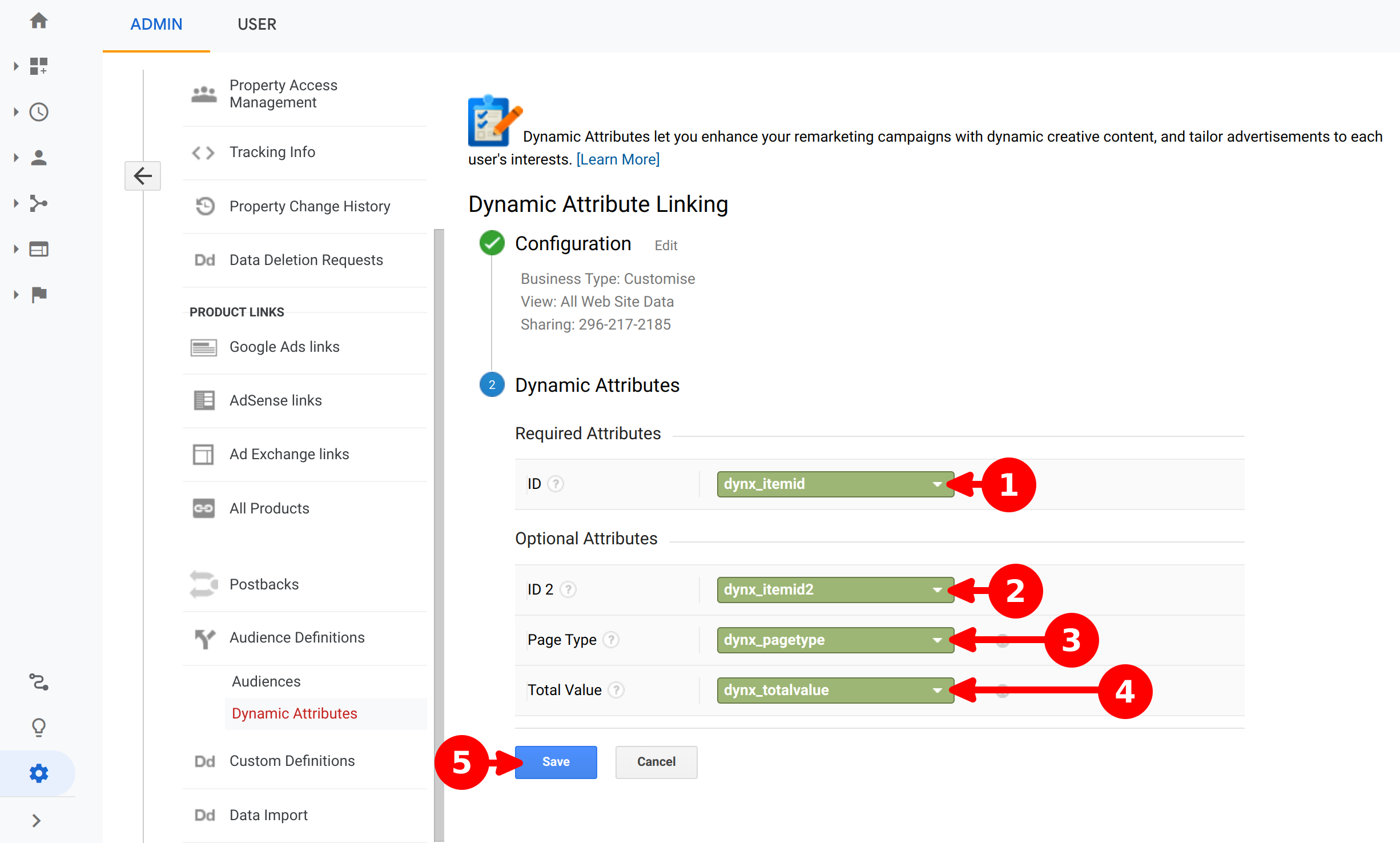Image resolution: width=1400 pixels, height=843 pixels.
Task: Select Custom Definitions in the menu
Action: (x=292, y=761)
